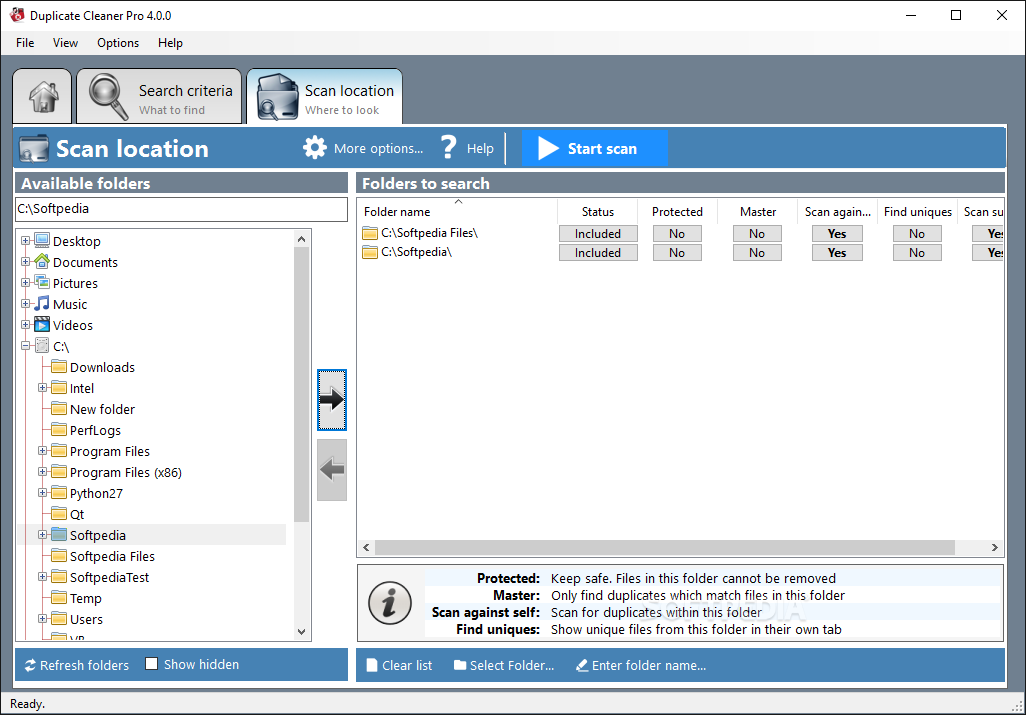Click Clear list
This screenshot has height=715, width=1026.
[x=399, y=665]
